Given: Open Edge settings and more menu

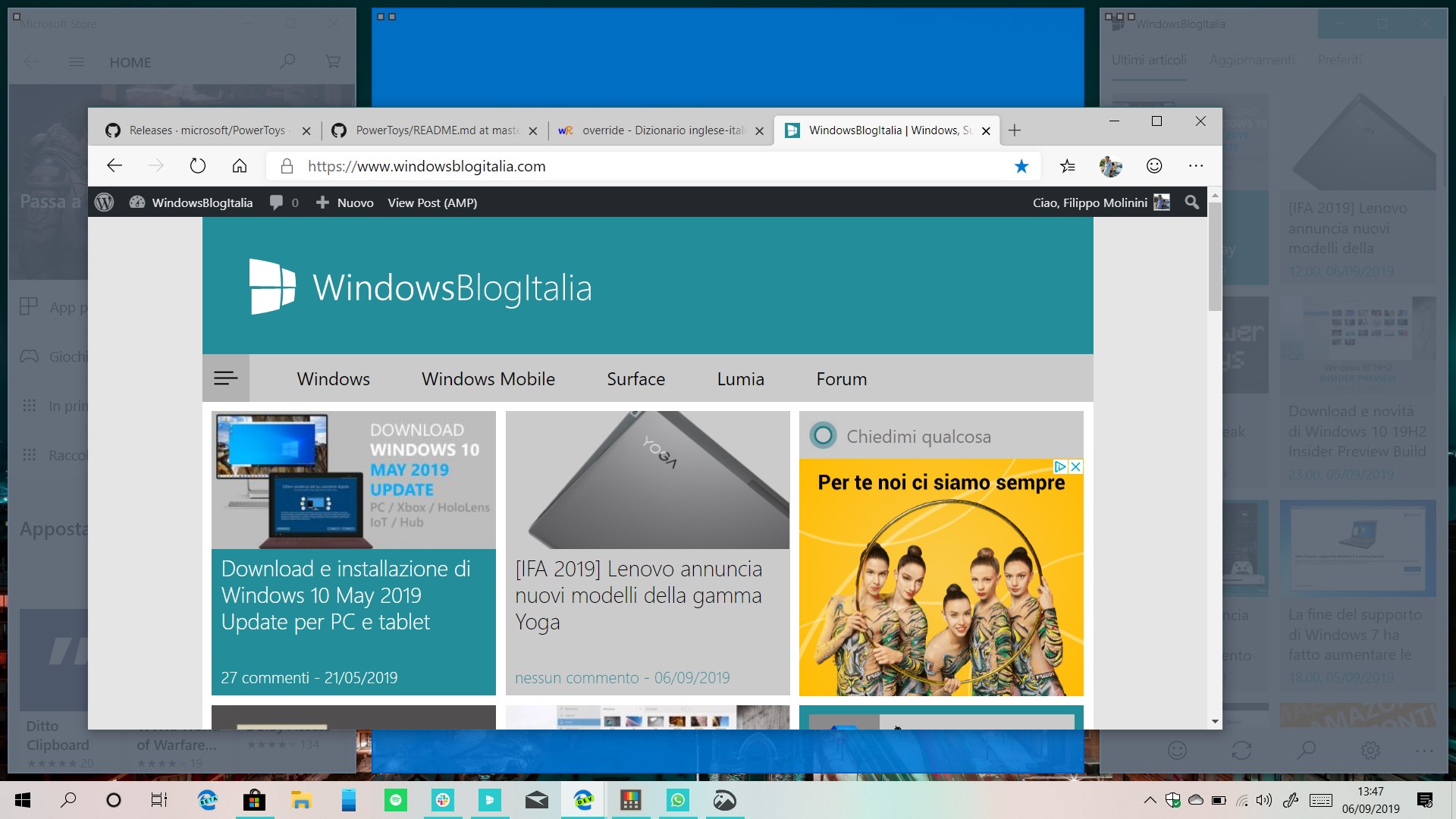Looking at the screenshot, I should pos(1196,166).
